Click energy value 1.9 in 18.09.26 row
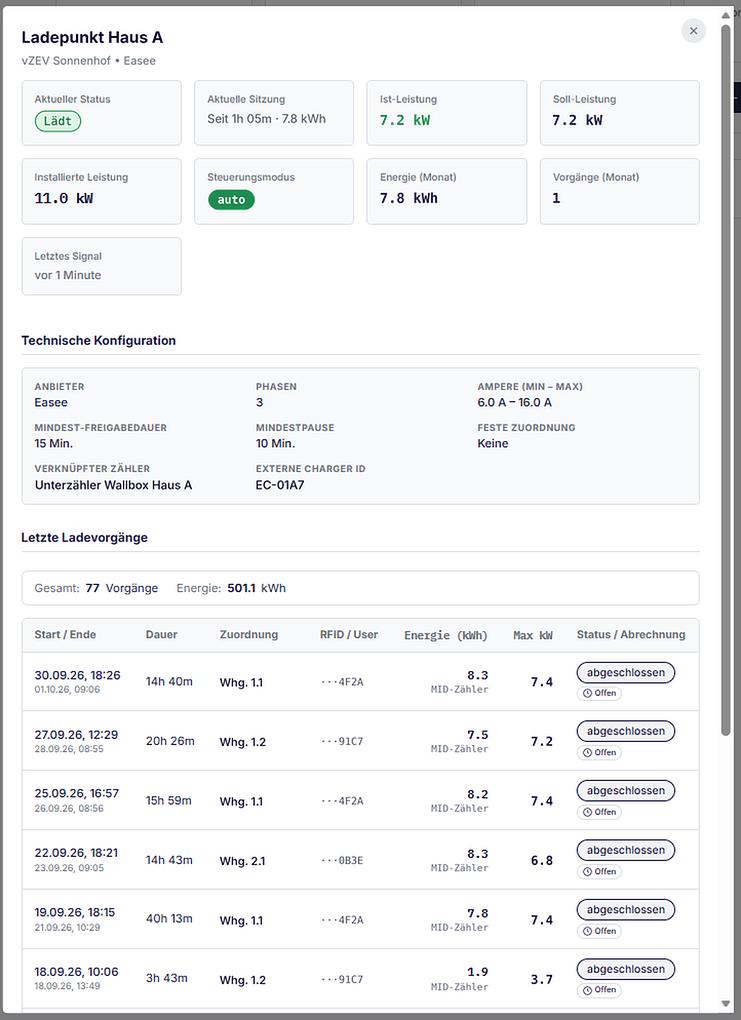741x1020 pixels. click(478, 972)
